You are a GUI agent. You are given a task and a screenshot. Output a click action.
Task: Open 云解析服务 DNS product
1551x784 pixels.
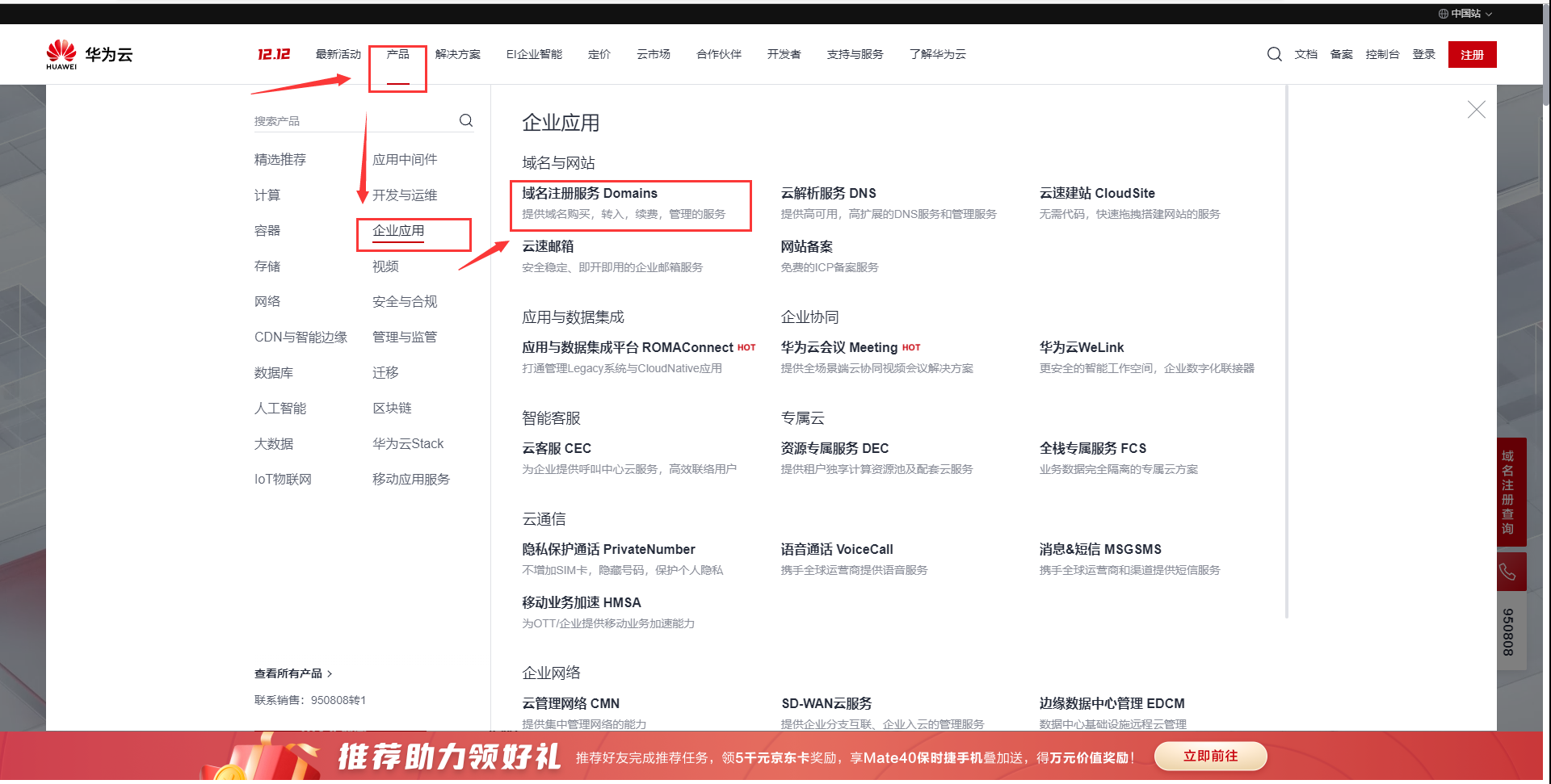coord(828,194)
